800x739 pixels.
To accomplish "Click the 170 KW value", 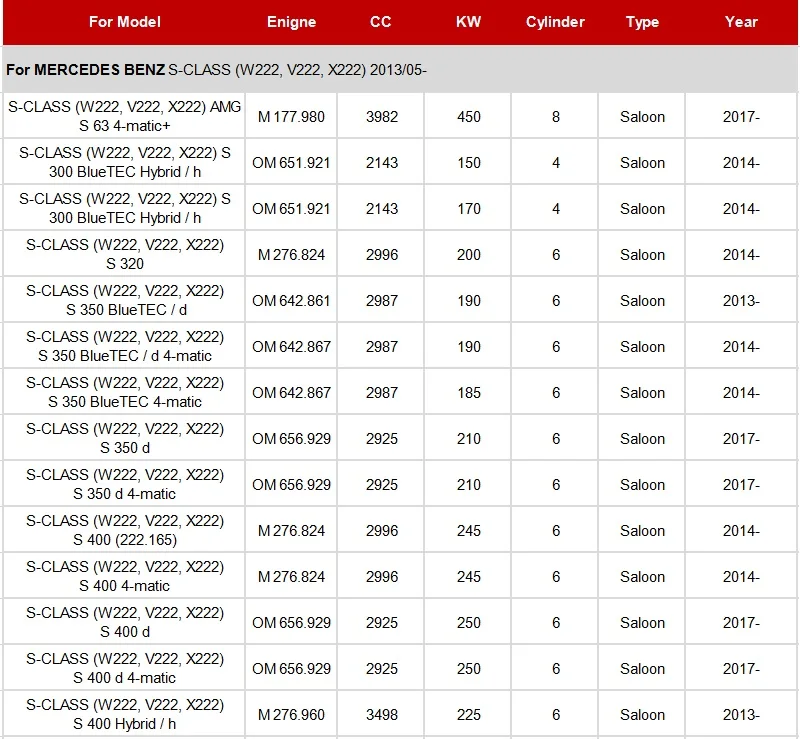I will [x=469, y=209].
